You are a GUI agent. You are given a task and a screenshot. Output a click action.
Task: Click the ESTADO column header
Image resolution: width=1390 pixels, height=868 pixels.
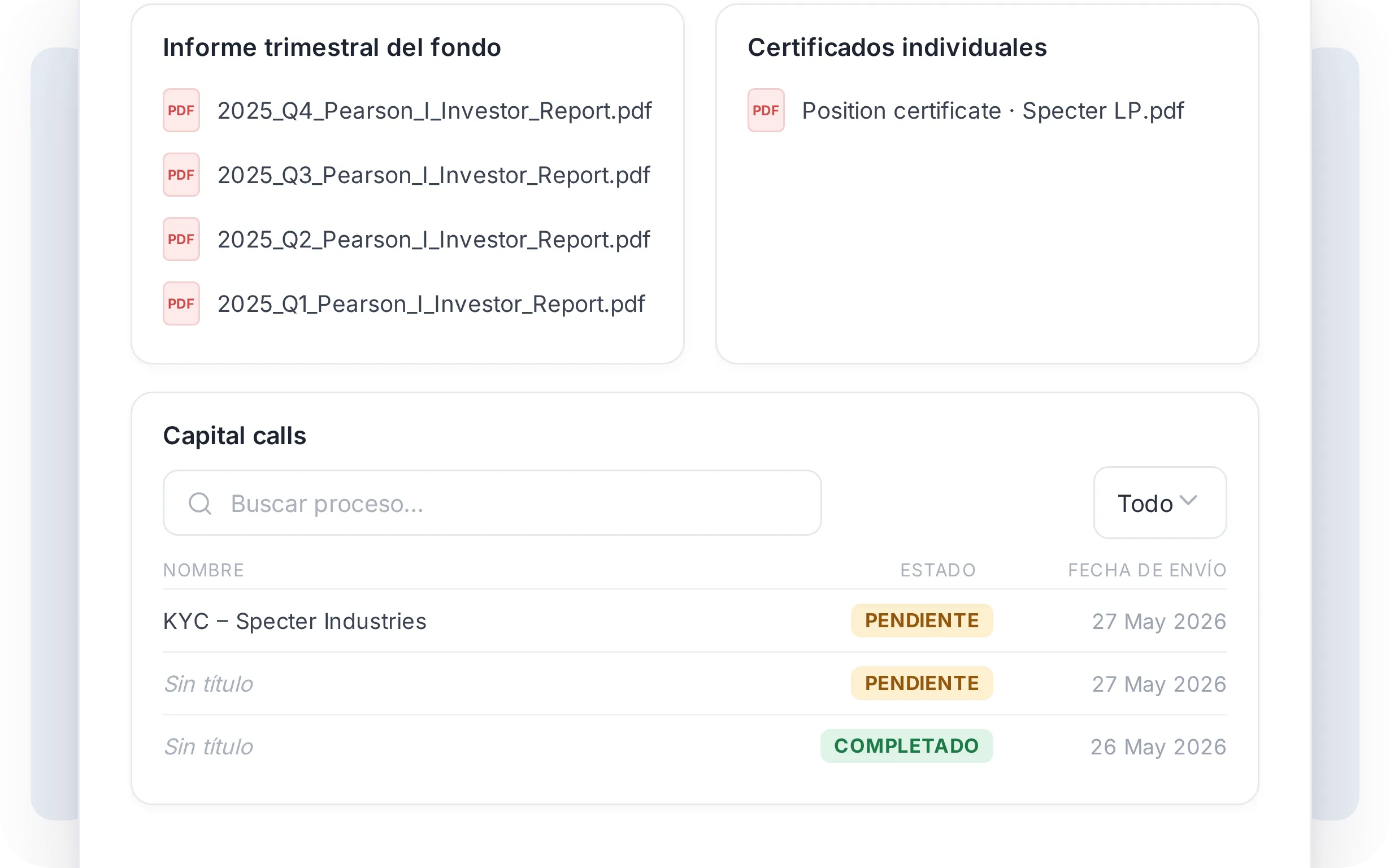(x=938, y=570)
